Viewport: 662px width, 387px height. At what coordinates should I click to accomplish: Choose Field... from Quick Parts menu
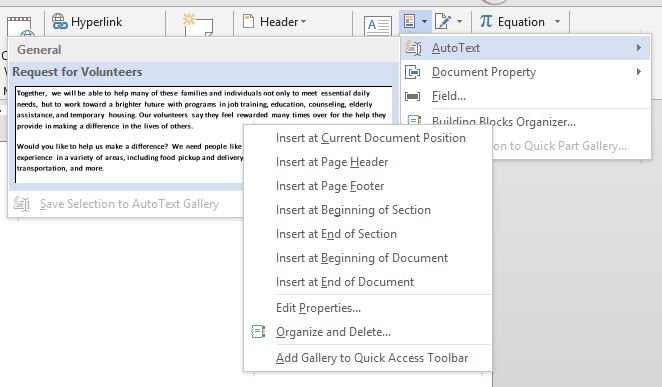point(525,96)
